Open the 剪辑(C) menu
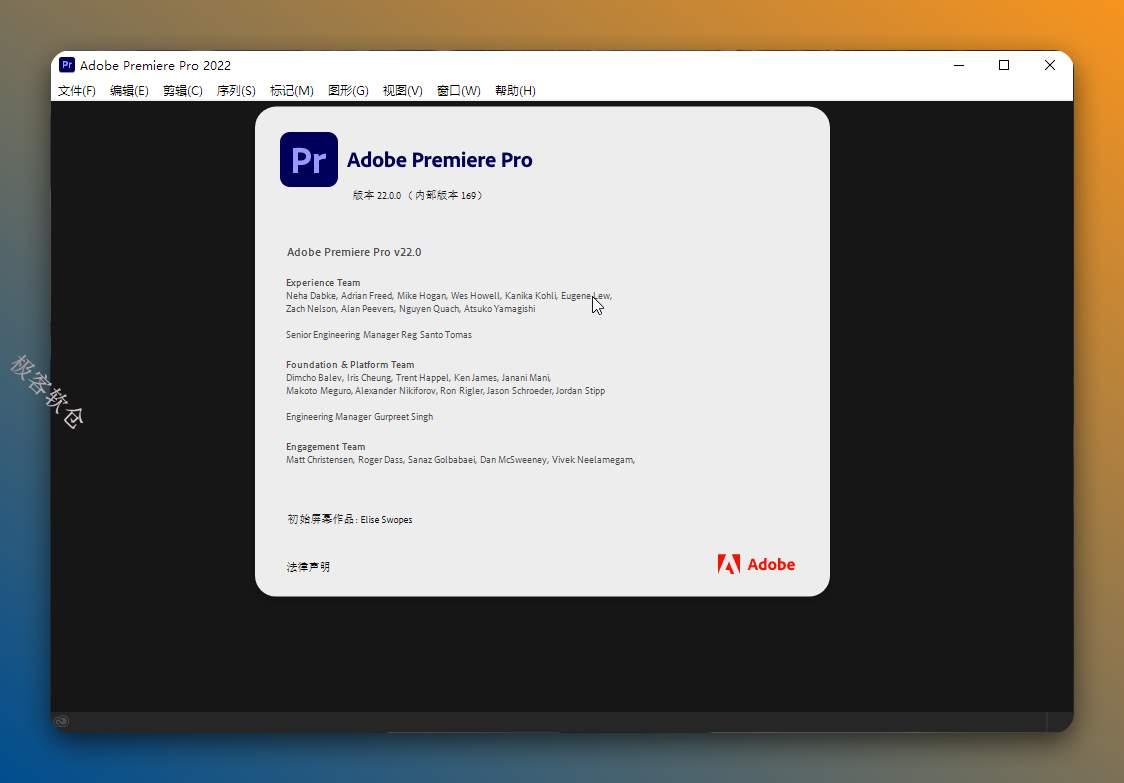 [x=183, y=90]
